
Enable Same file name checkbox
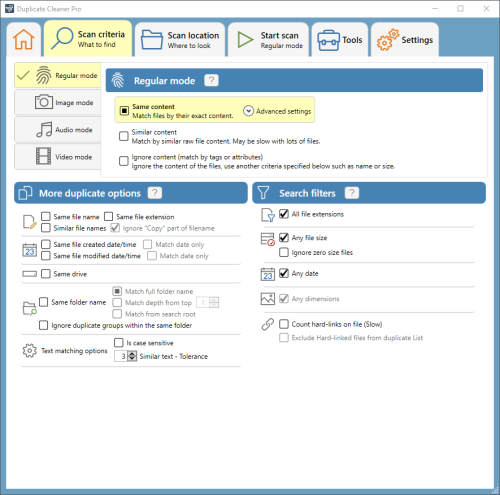click(46, 217)
